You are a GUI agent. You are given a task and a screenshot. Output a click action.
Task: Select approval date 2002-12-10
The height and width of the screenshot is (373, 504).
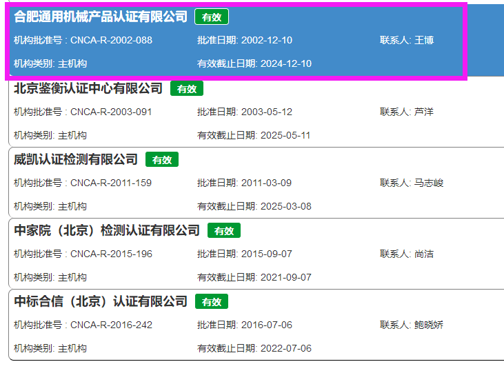(267, 40)
